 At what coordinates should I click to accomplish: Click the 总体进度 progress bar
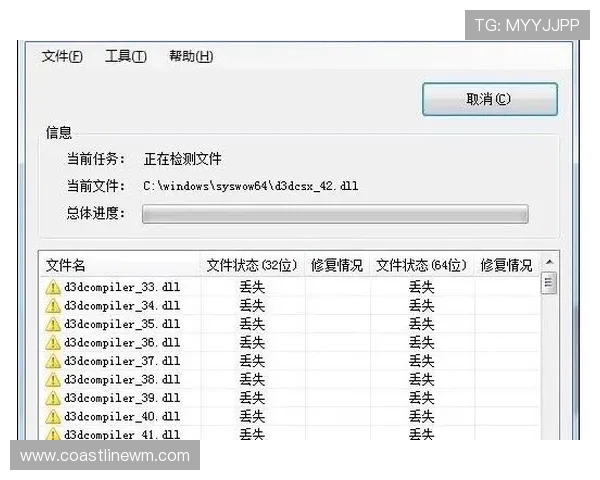[x=334, y=214]
